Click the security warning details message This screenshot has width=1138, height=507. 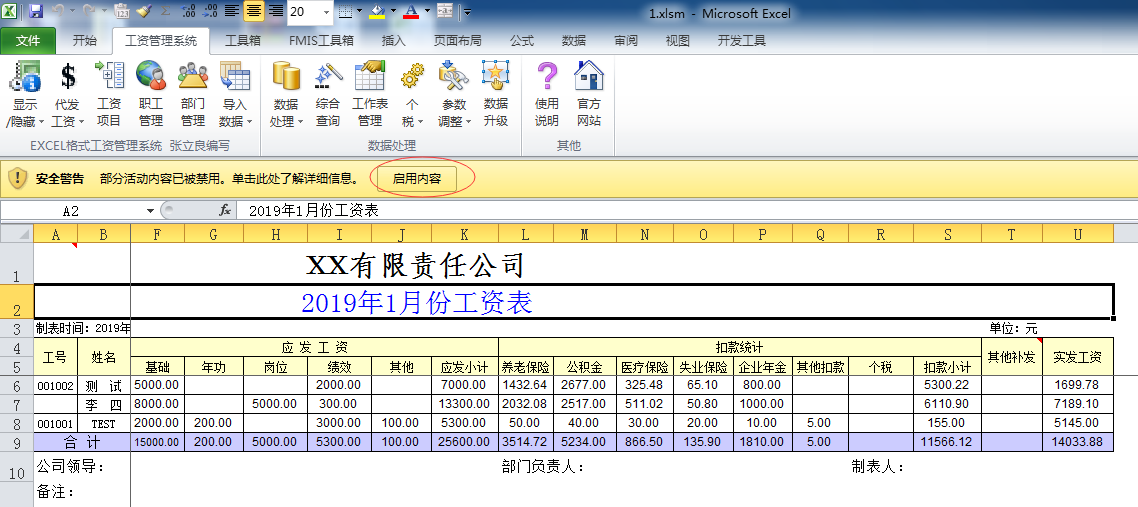229,179
